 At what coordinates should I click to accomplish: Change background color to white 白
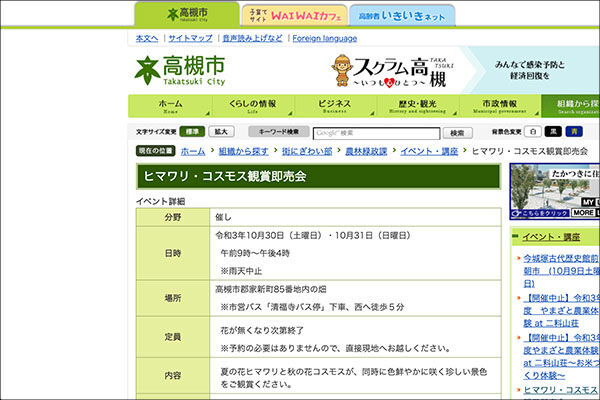pyautogui.click(x=533, y=132)
